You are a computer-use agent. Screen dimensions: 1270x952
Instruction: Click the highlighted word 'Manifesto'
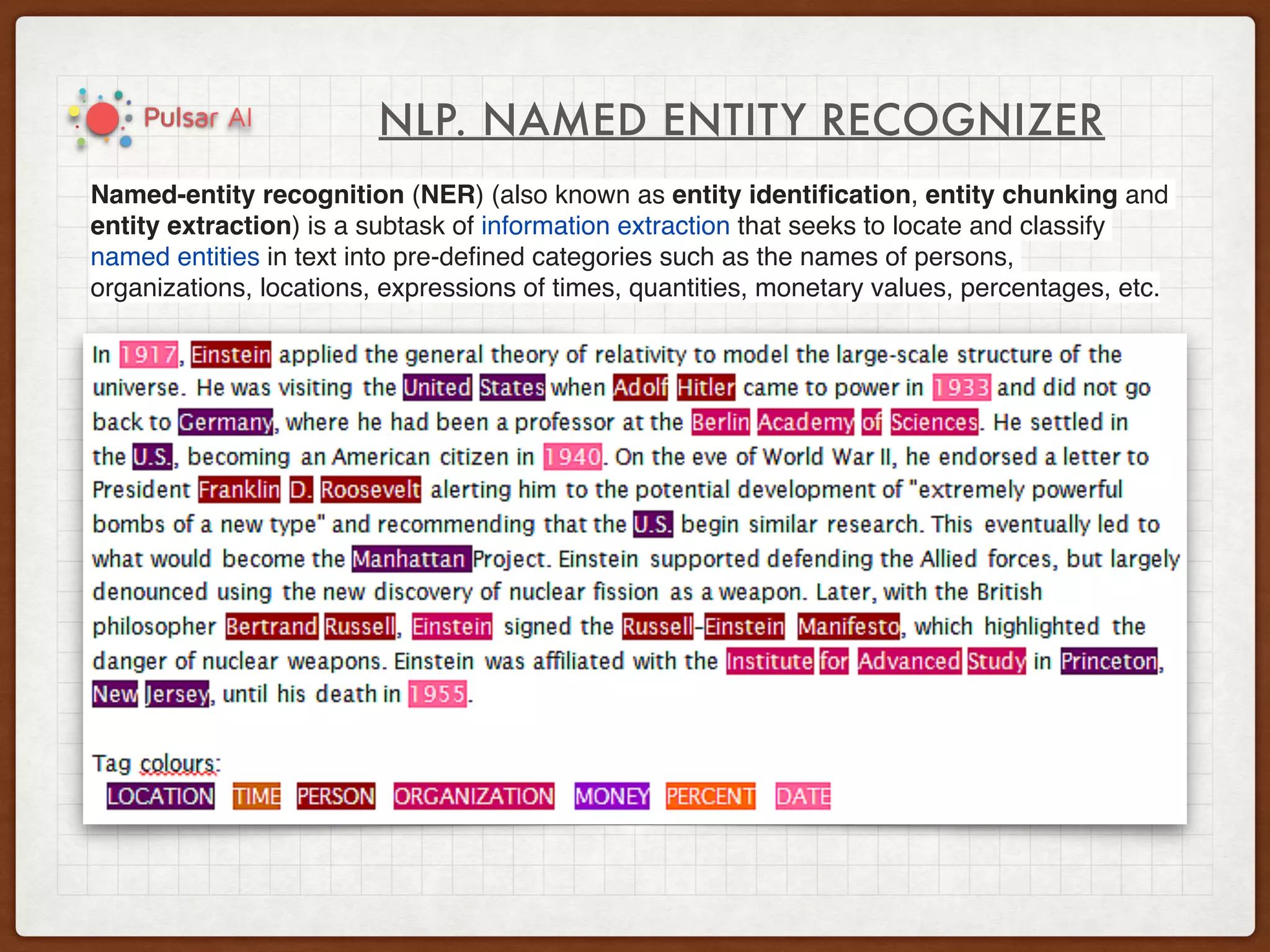848,627
